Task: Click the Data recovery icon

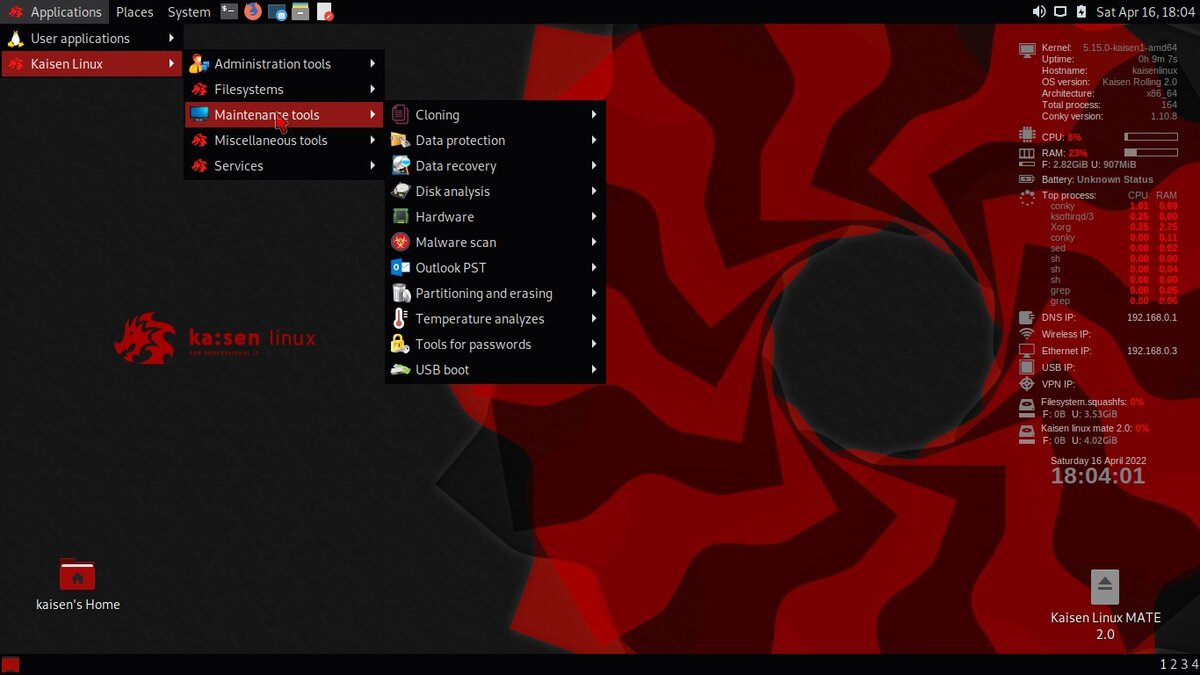Action: click(x=400, y=166)
